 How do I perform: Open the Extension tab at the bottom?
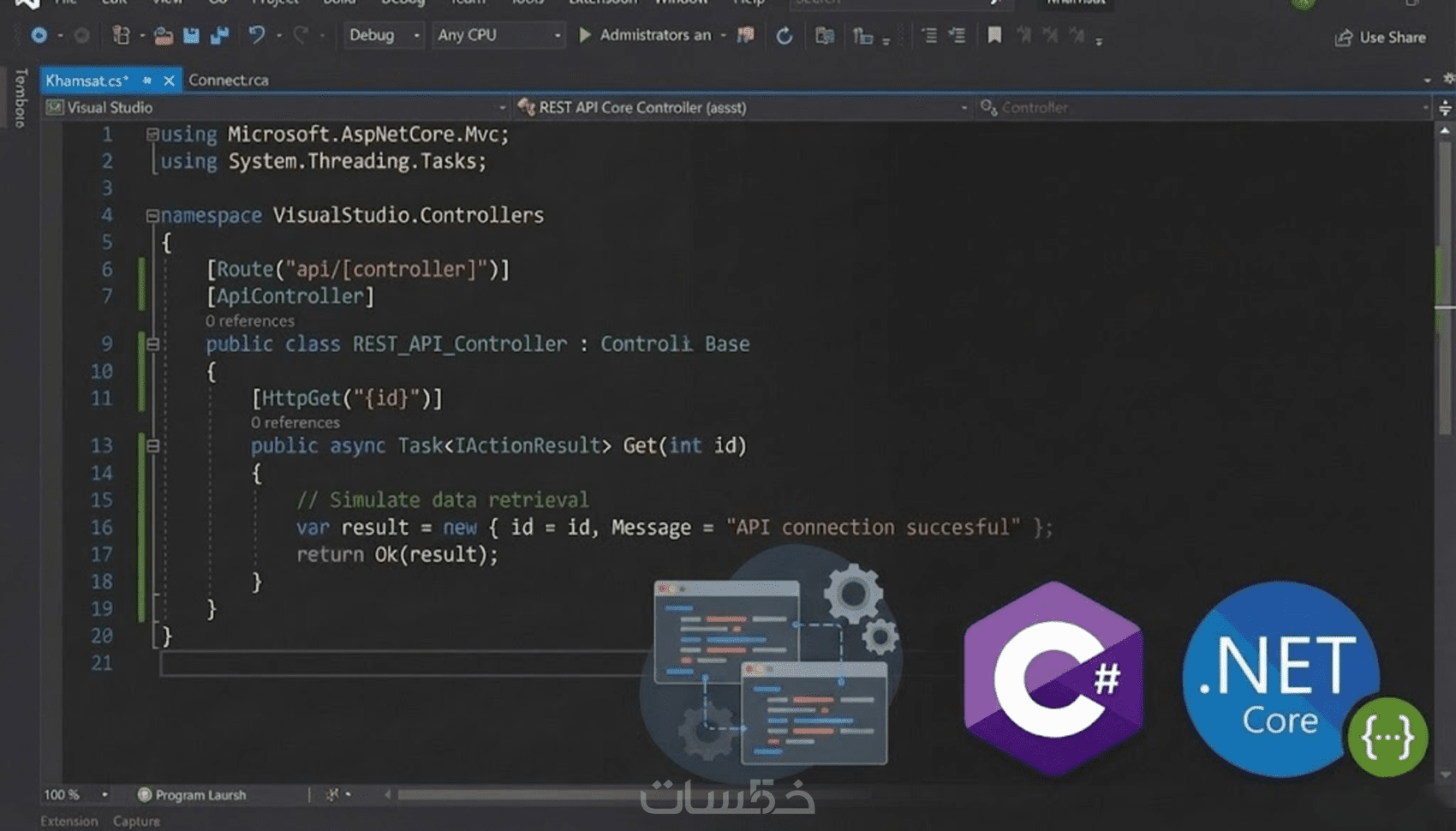pos(69,821)
